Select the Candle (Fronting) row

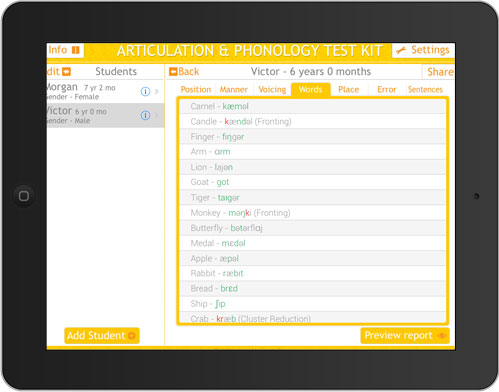coord(313,122)
